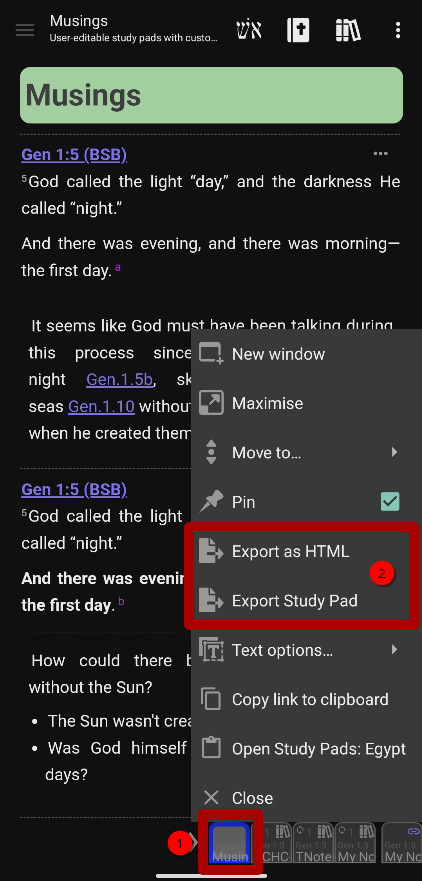The height and width of the screenshot is (881, 422).
Task: Switch to My No window with sync icon
Action: tap(356, 842)
